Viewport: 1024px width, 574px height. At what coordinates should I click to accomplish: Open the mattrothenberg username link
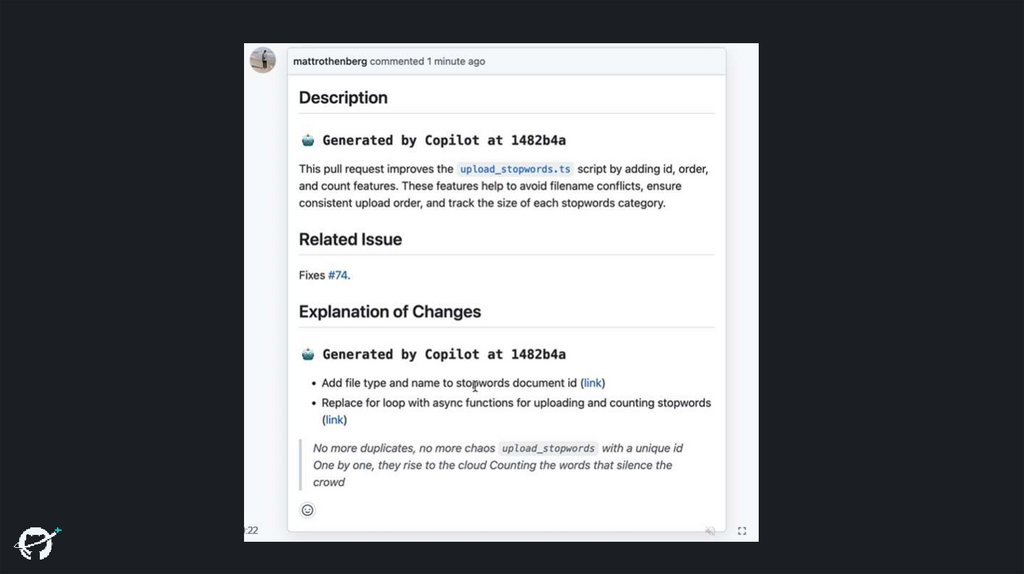330,62
